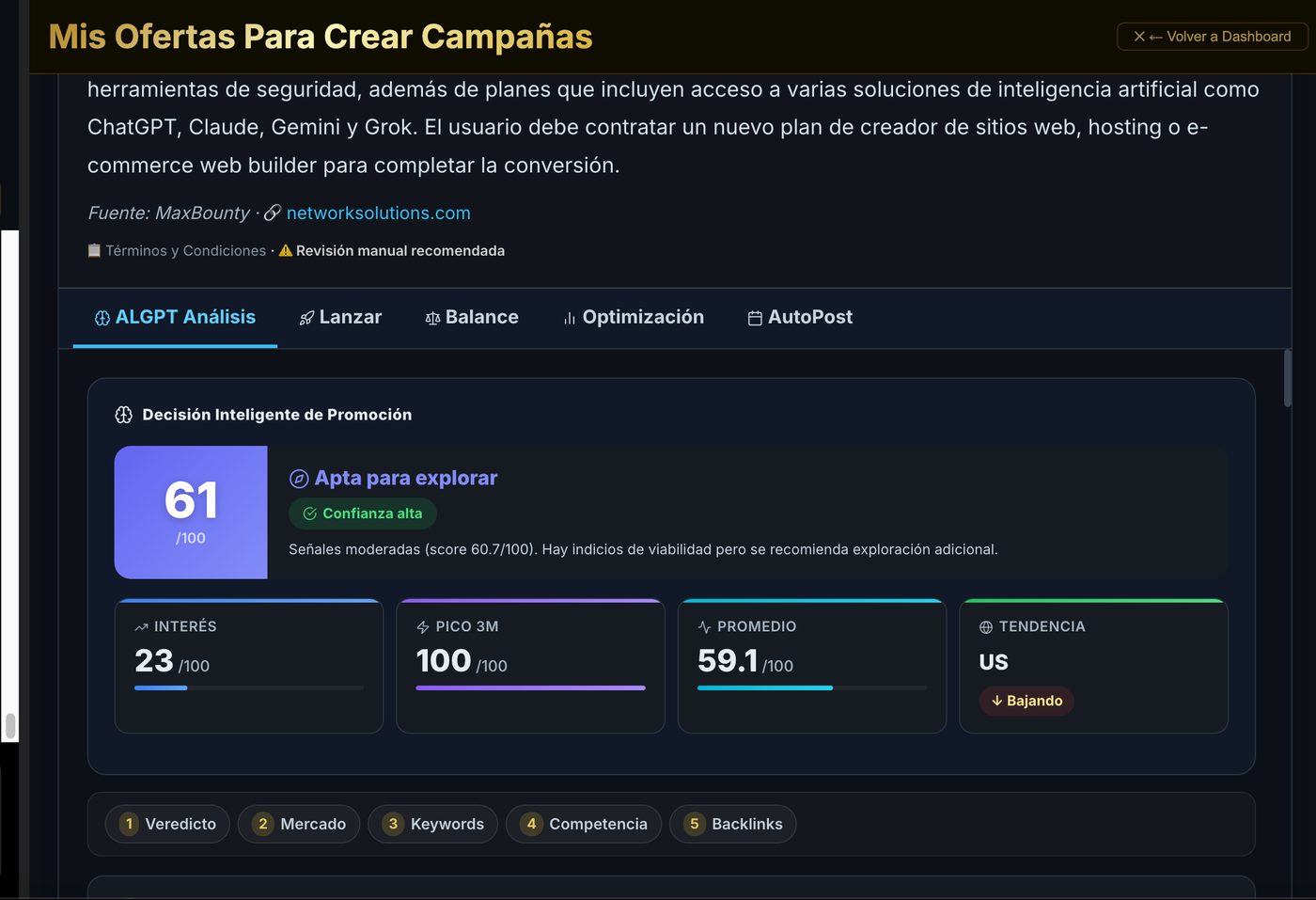Click the pulse icon next to PROMEDIO
1316x900 pixels.
(704, 627)
